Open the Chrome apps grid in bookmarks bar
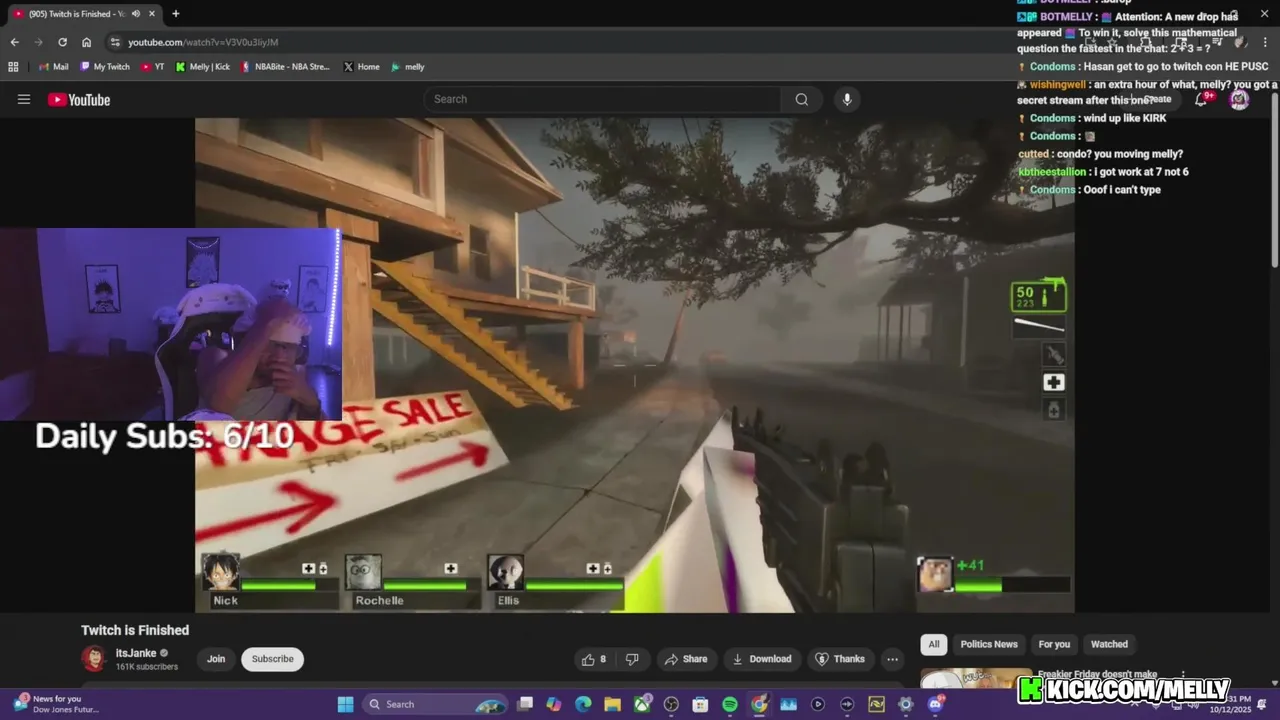Image resolution: width=1280 pixels, height=720 pixels. [13, 67]
